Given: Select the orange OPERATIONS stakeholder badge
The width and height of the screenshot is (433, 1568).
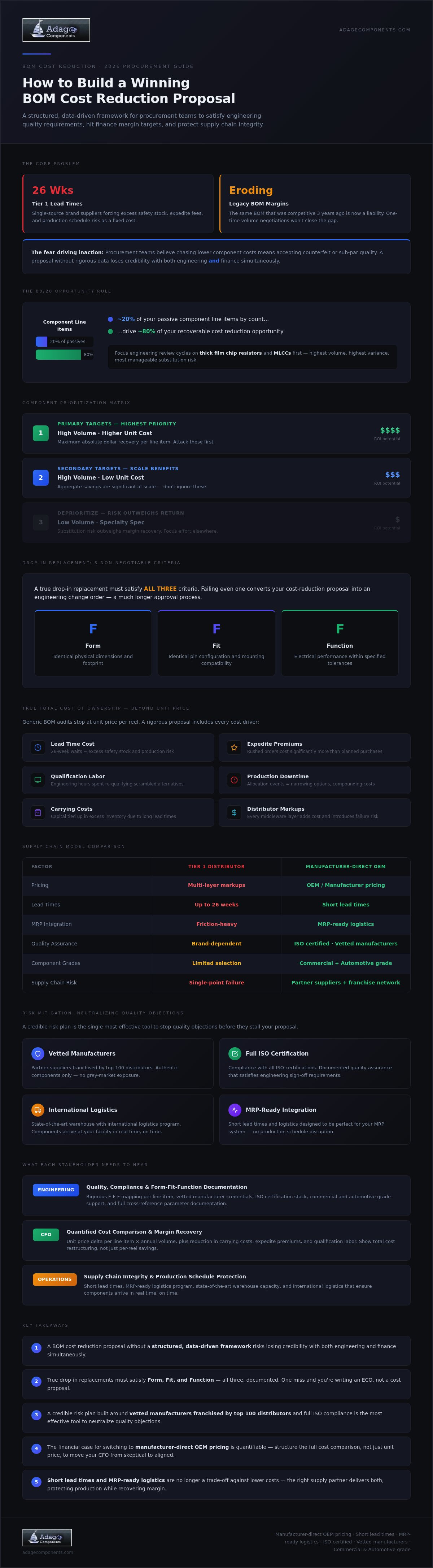Looking at the screenshot, I should coord(55,1279).
